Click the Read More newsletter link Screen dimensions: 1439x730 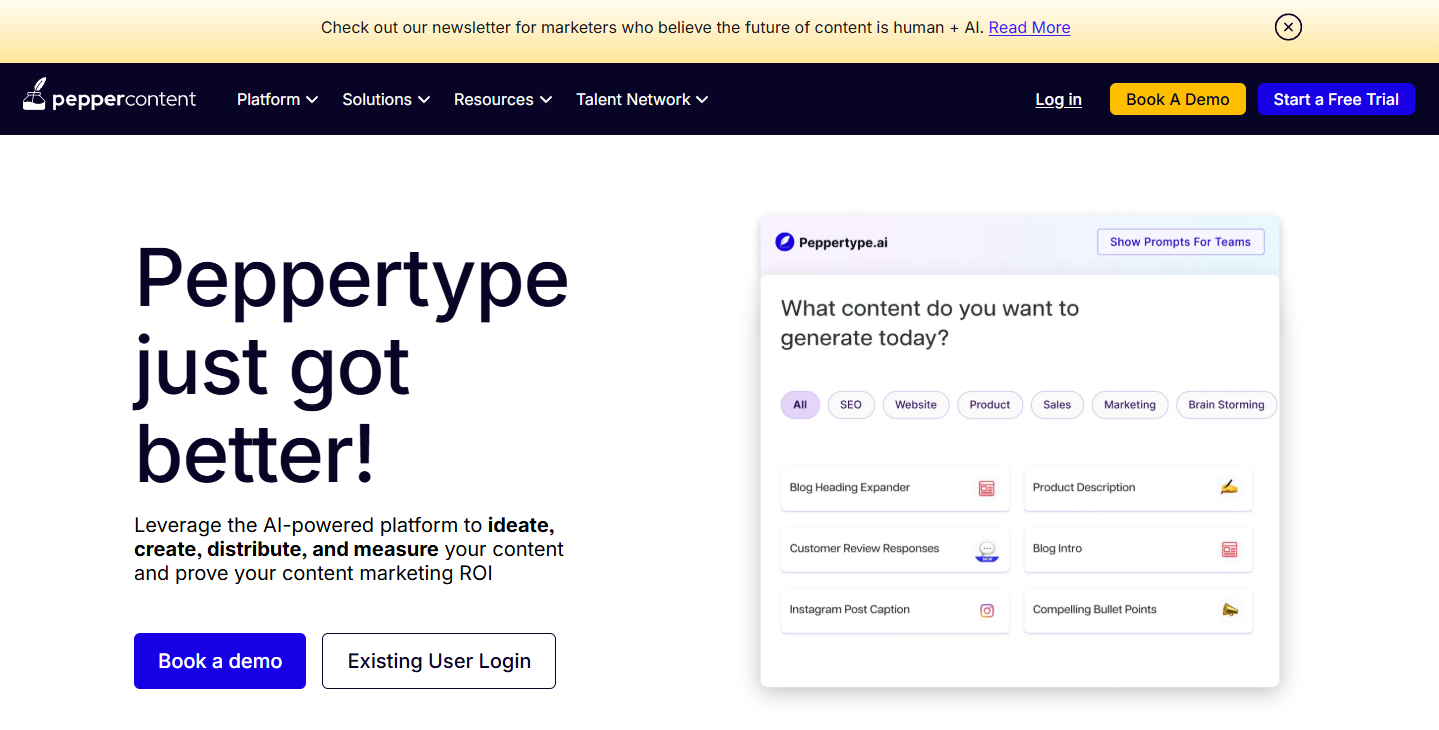pos(1029,27)
